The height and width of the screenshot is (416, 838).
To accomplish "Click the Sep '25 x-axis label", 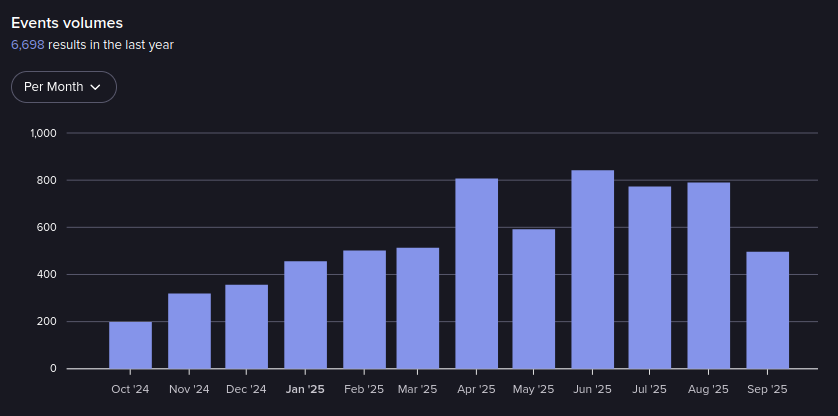I will point(767,389).
